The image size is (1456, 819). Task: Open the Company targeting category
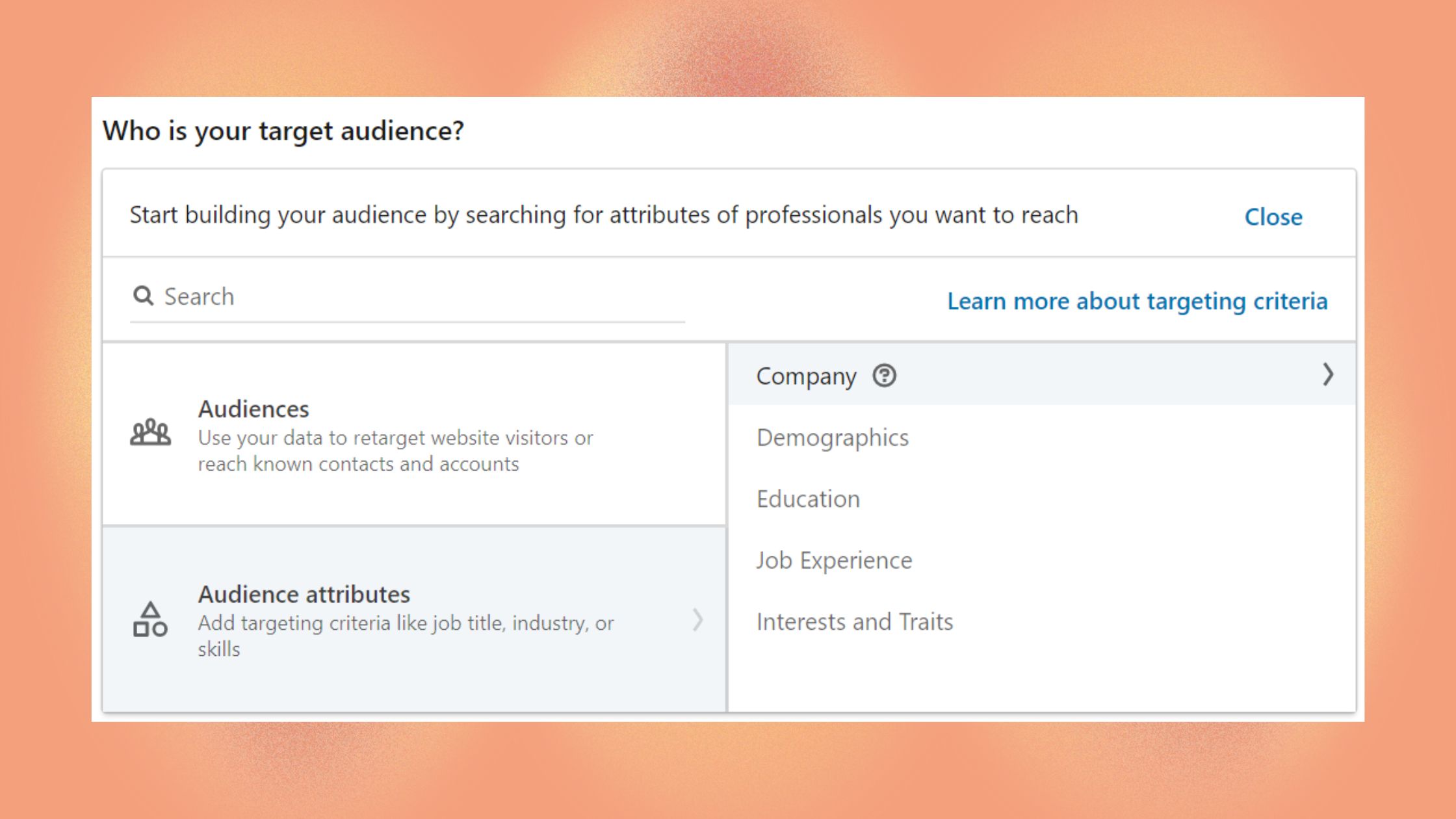(806, 376)
